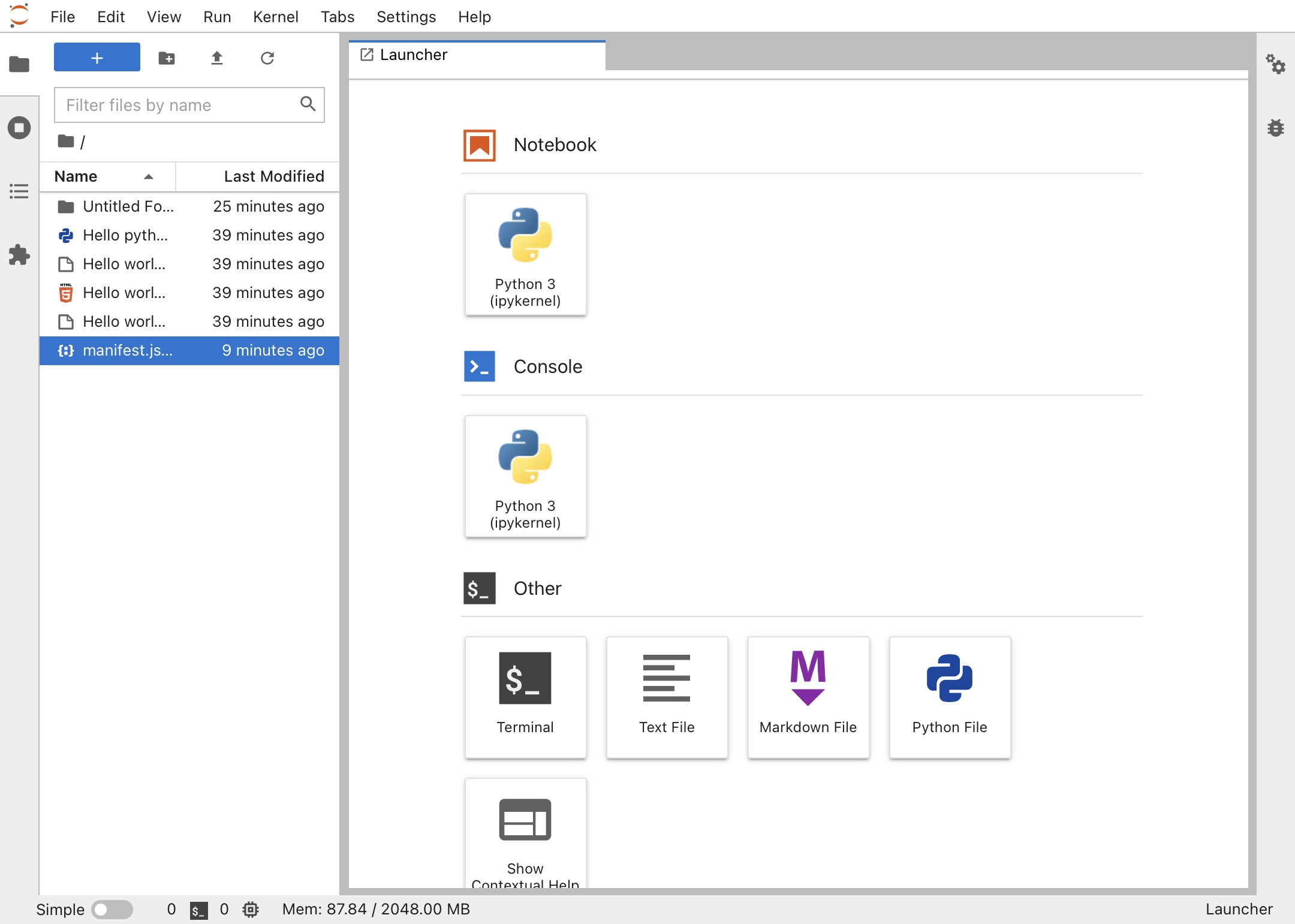Viewport: 1295px width, 924px height.
Task: Click the Upload Files icon
Action: pyautogui.click(x=217, y=58)
